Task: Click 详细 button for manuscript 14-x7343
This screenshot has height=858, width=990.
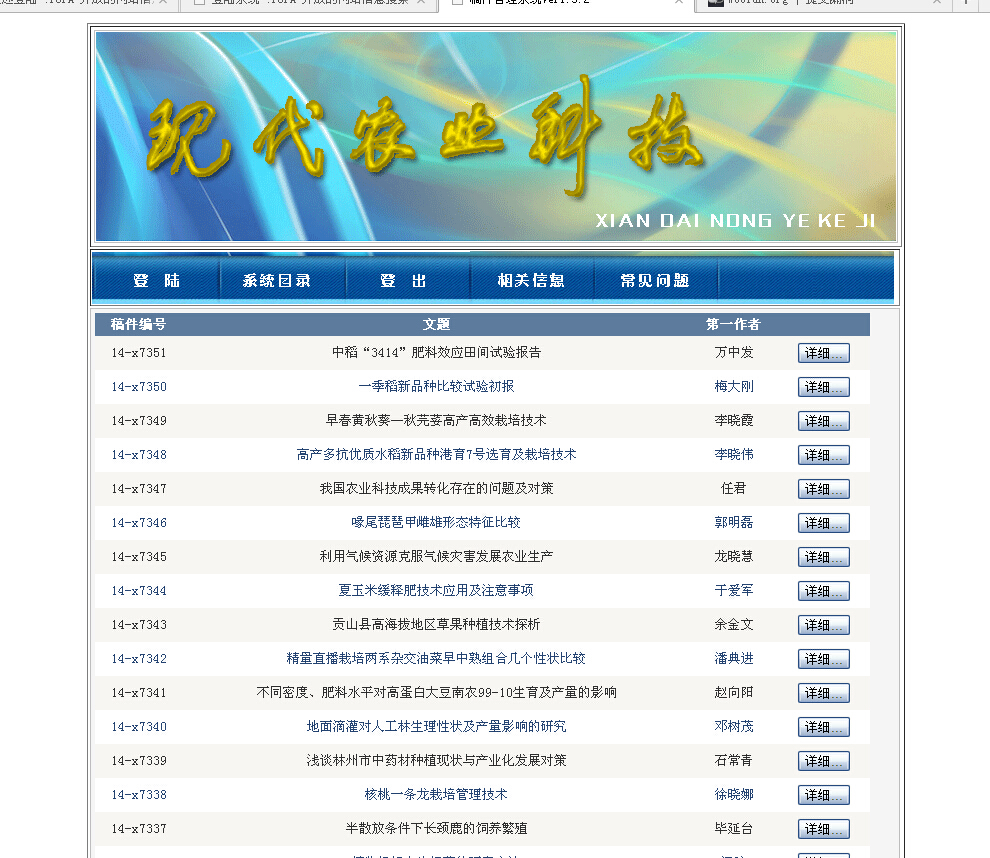Action: point(823,626)
